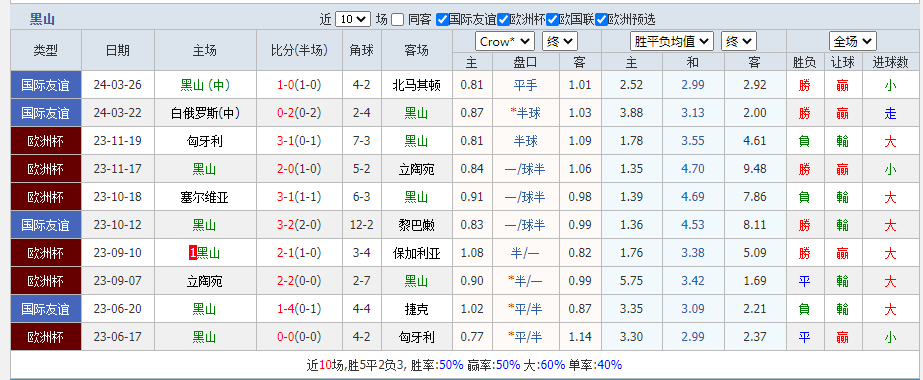This screenshot has height=380, width=923.
Task: Click the 进球数 column header
Action: [x=890, y=62]
